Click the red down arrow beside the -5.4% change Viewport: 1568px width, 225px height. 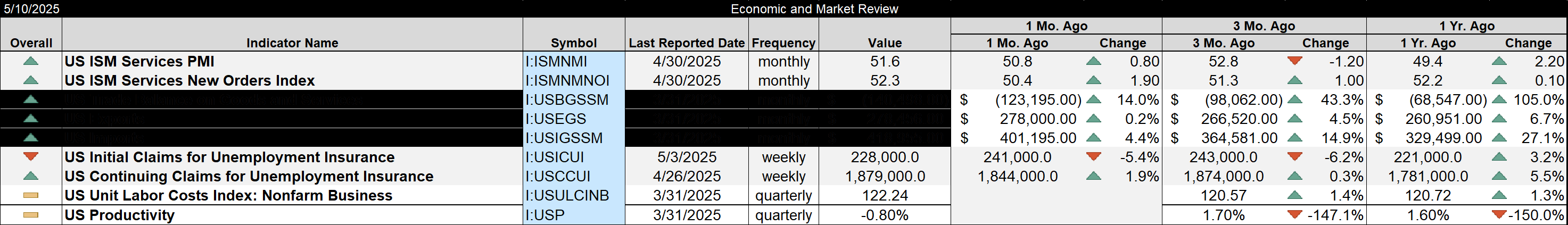click(1093, 156)
